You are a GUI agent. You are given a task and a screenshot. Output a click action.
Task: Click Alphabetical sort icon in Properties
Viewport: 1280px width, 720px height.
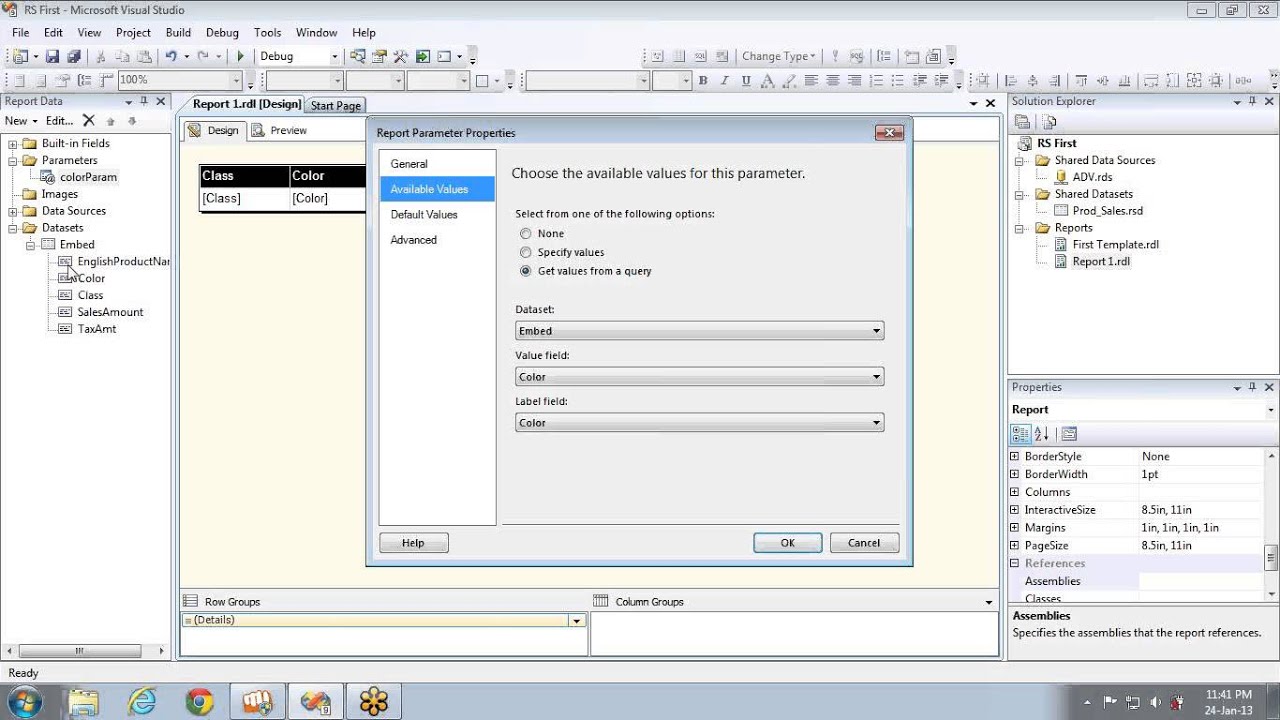tap(1041, 434)
